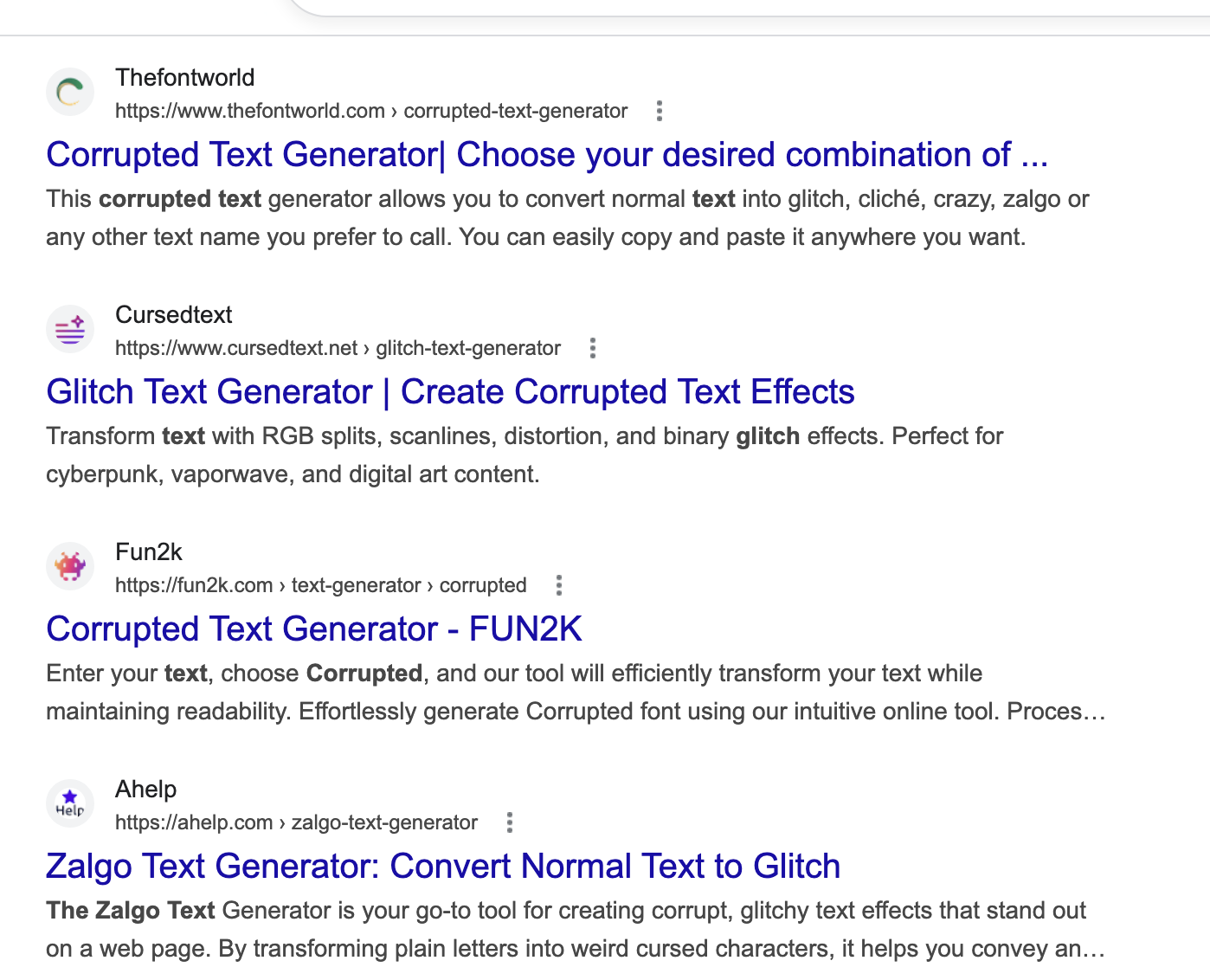Click the cursedtext.net URL breadcrumb
The image size is (1210, 980).
coord(338,348)
